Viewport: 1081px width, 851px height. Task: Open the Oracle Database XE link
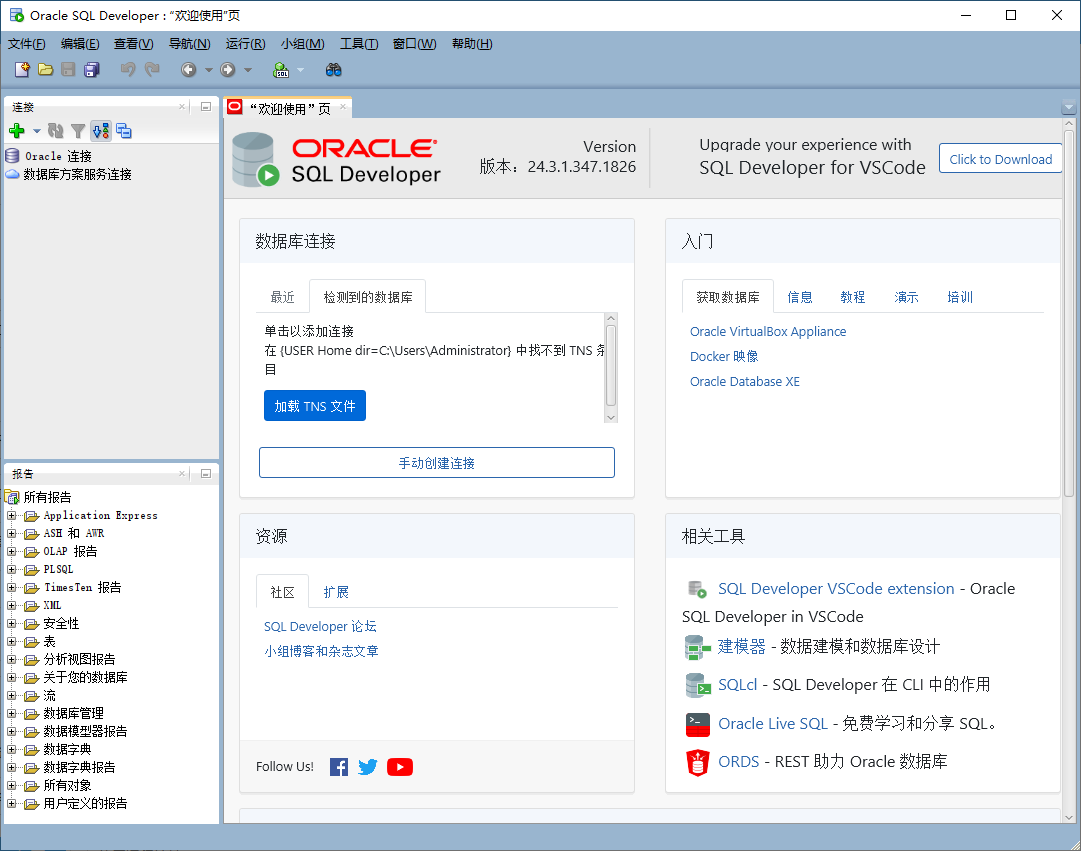click(x=745, y=381)
